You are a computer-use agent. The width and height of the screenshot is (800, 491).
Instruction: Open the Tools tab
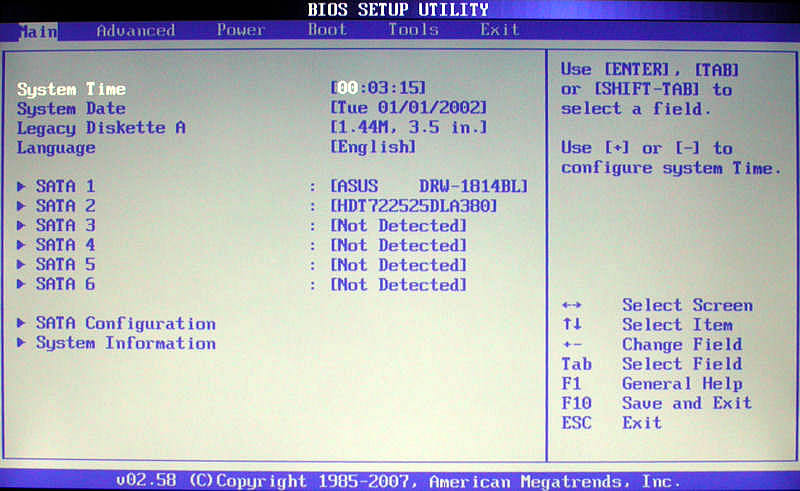click(414, 30)
